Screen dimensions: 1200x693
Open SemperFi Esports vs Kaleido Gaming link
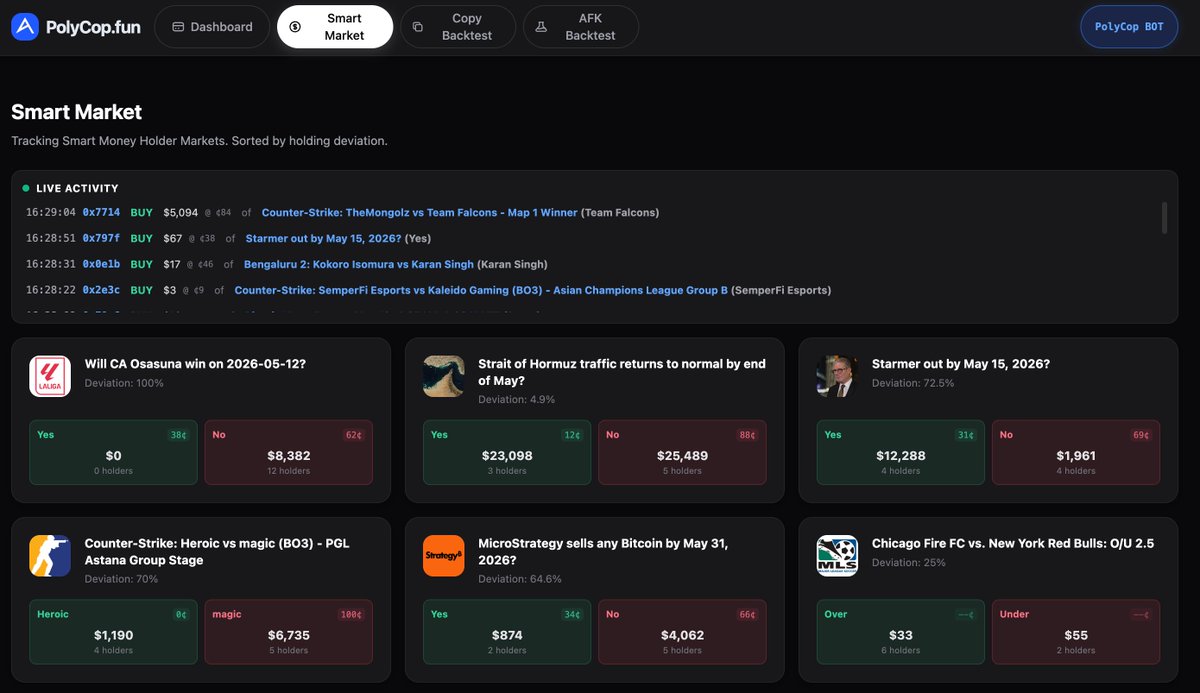click(x=481, y=290)
